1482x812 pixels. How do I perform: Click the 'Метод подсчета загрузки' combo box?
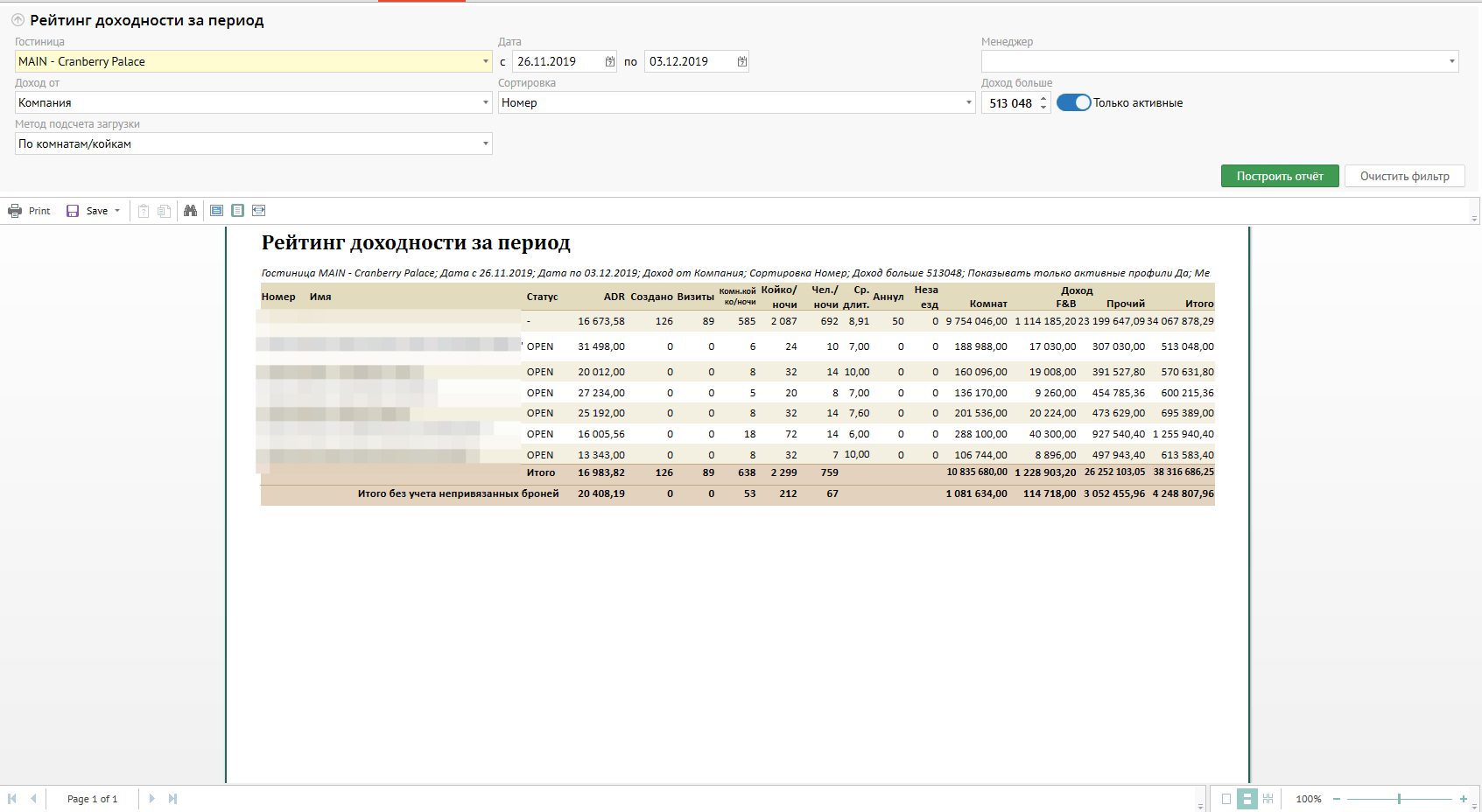coord(253,143)
